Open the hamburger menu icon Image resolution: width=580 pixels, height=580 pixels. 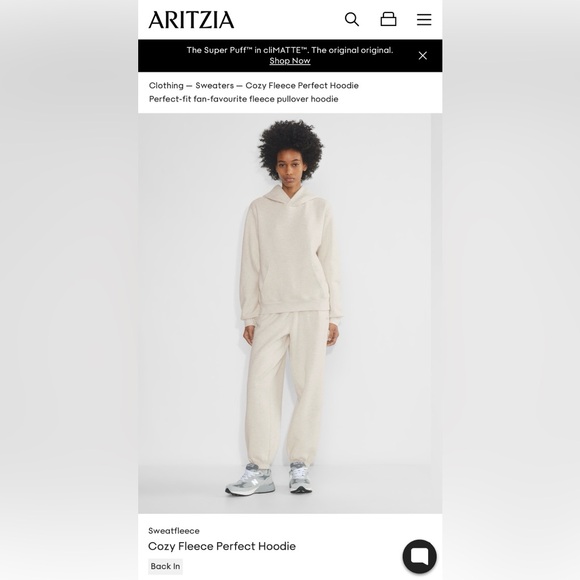(424, 19)
